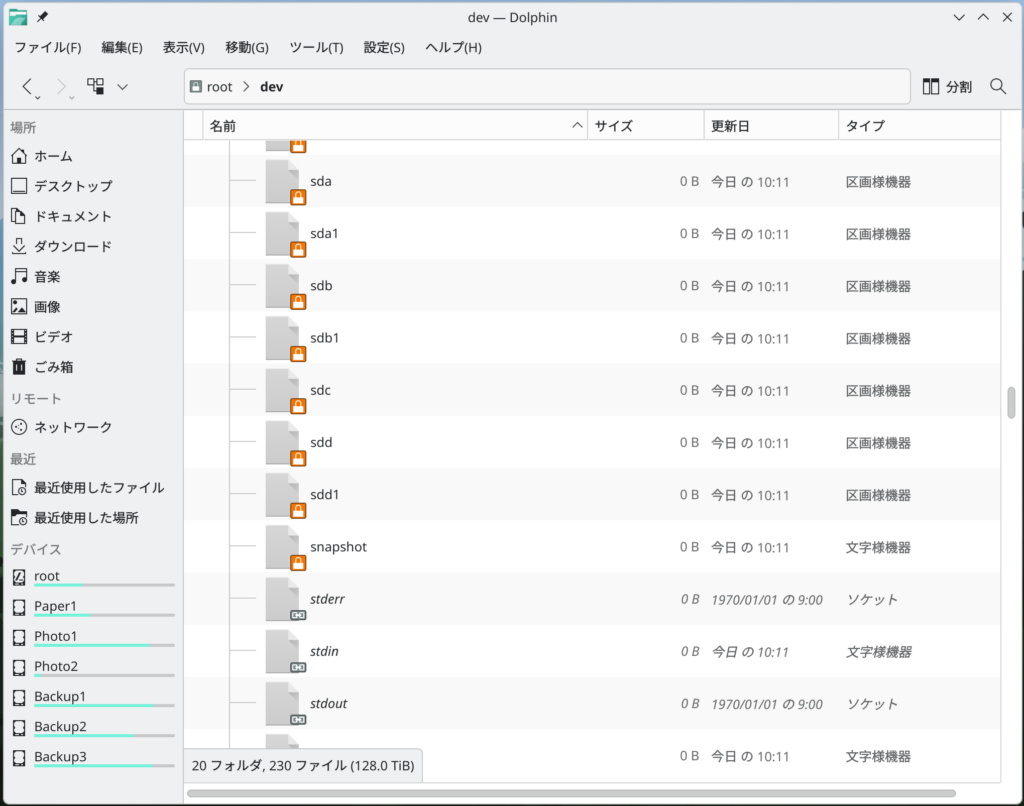1024x806 pixels.
Task: Toggle the pin icon in title bar
Action: [x=42, y=18]
